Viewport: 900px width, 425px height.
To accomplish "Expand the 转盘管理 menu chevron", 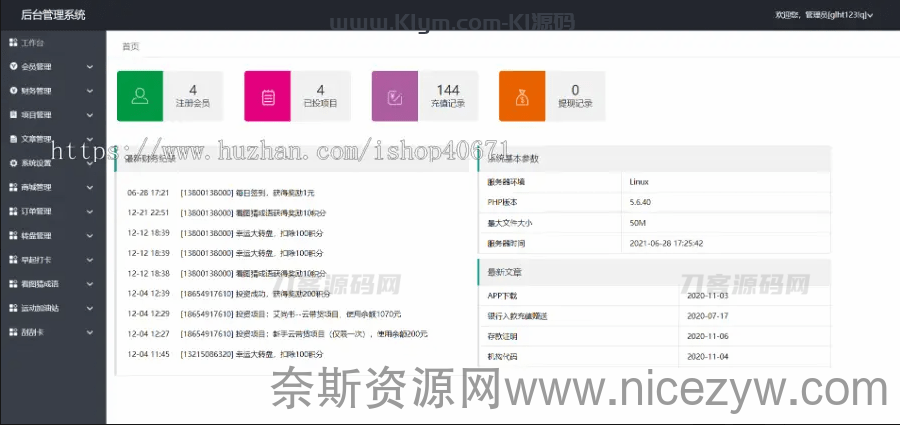I will 90,236.
